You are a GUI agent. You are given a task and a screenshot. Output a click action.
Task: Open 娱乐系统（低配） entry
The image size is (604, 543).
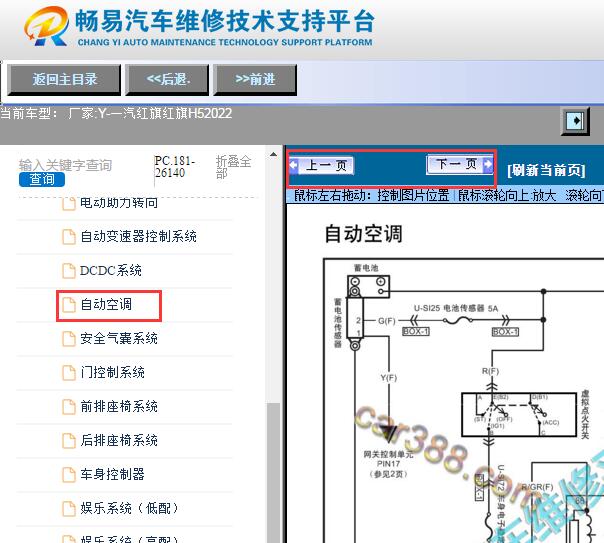point(129,508)
